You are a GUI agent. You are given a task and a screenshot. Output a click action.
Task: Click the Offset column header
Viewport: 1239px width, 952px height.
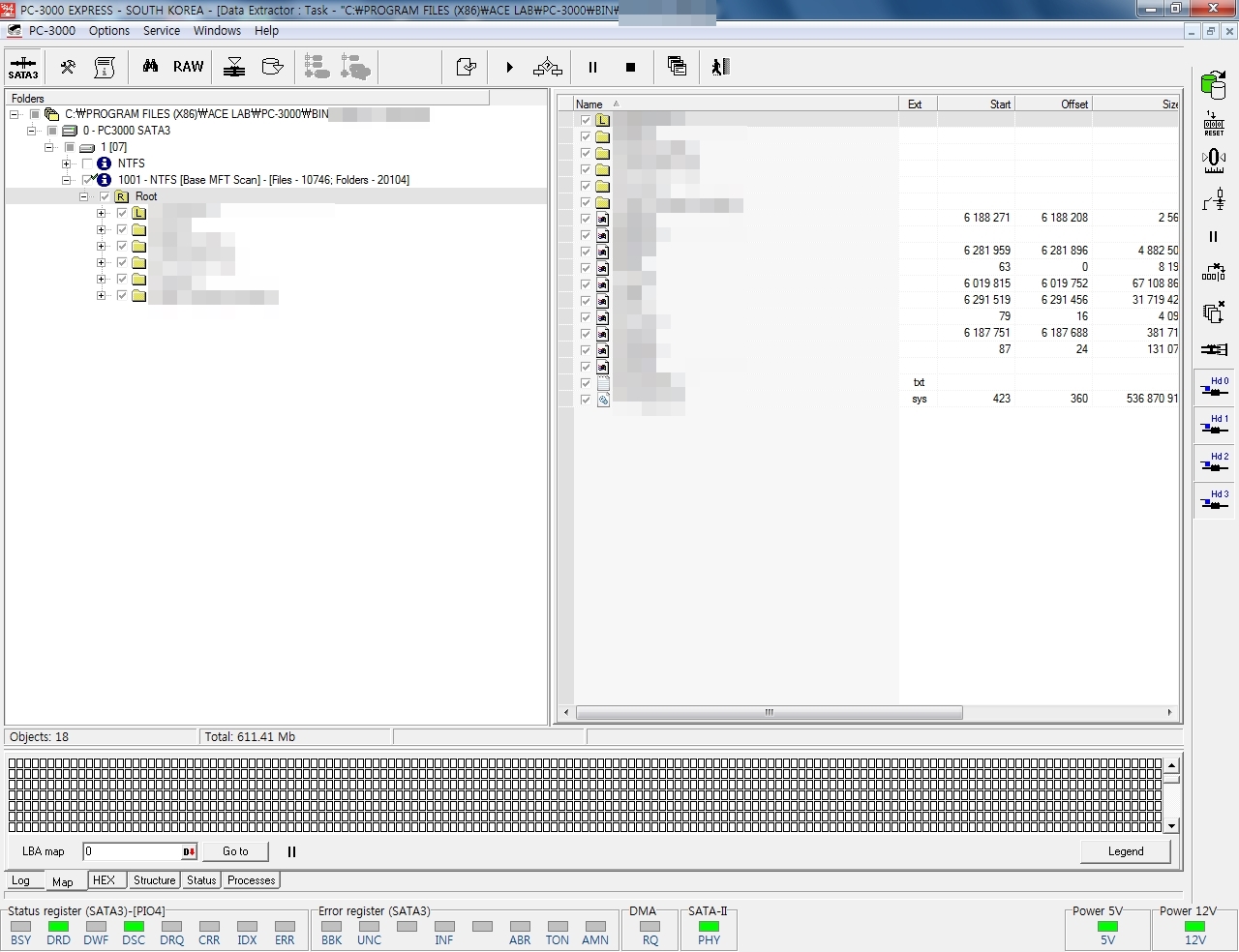coord(1053,104)
